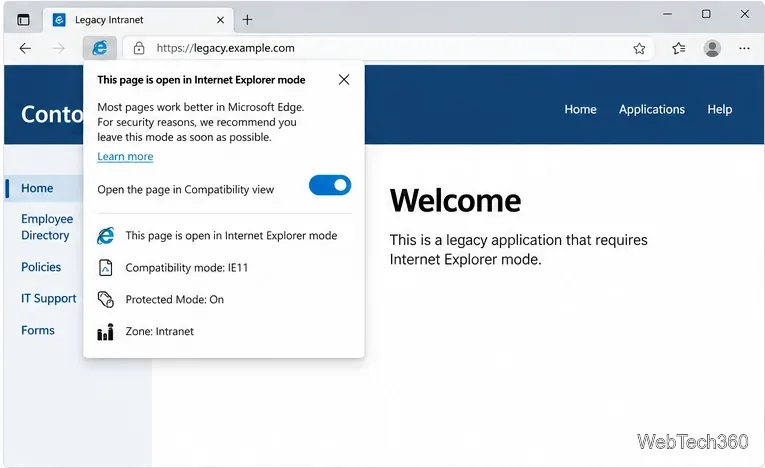
Task: Open Help in the top navigation
Action: (x=720, y=109)
